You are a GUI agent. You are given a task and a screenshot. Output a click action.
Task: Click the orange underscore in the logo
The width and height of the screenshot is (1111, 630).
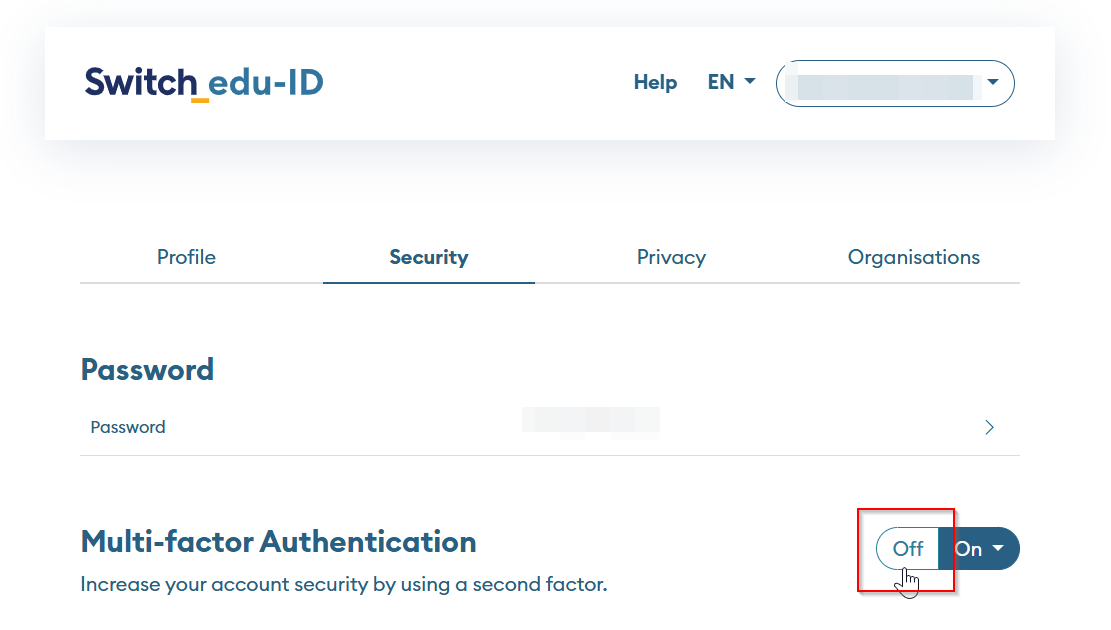click(200, 100)
